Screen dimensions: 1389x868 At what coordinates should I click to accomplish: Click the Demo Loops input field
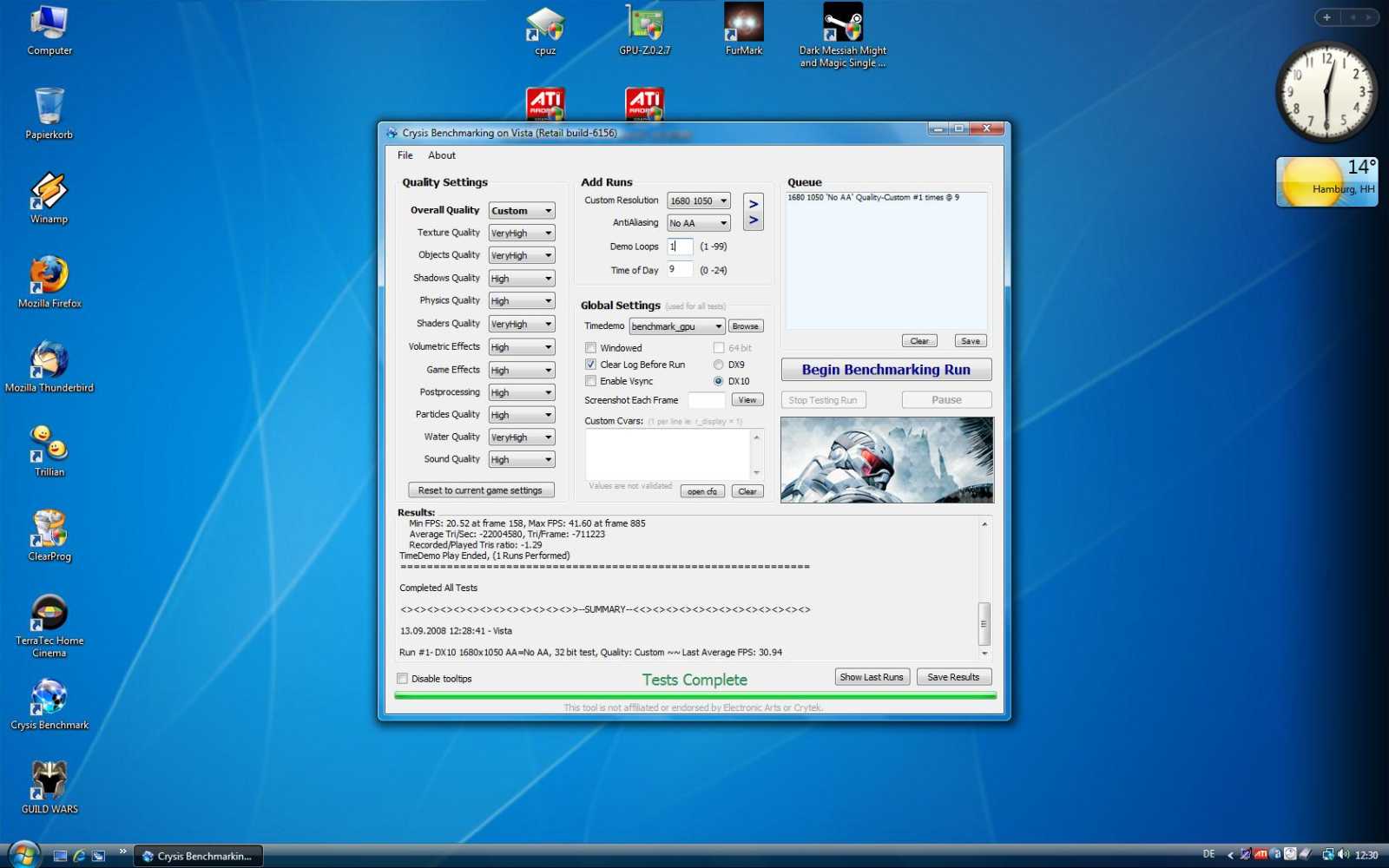tap(680, 247)
